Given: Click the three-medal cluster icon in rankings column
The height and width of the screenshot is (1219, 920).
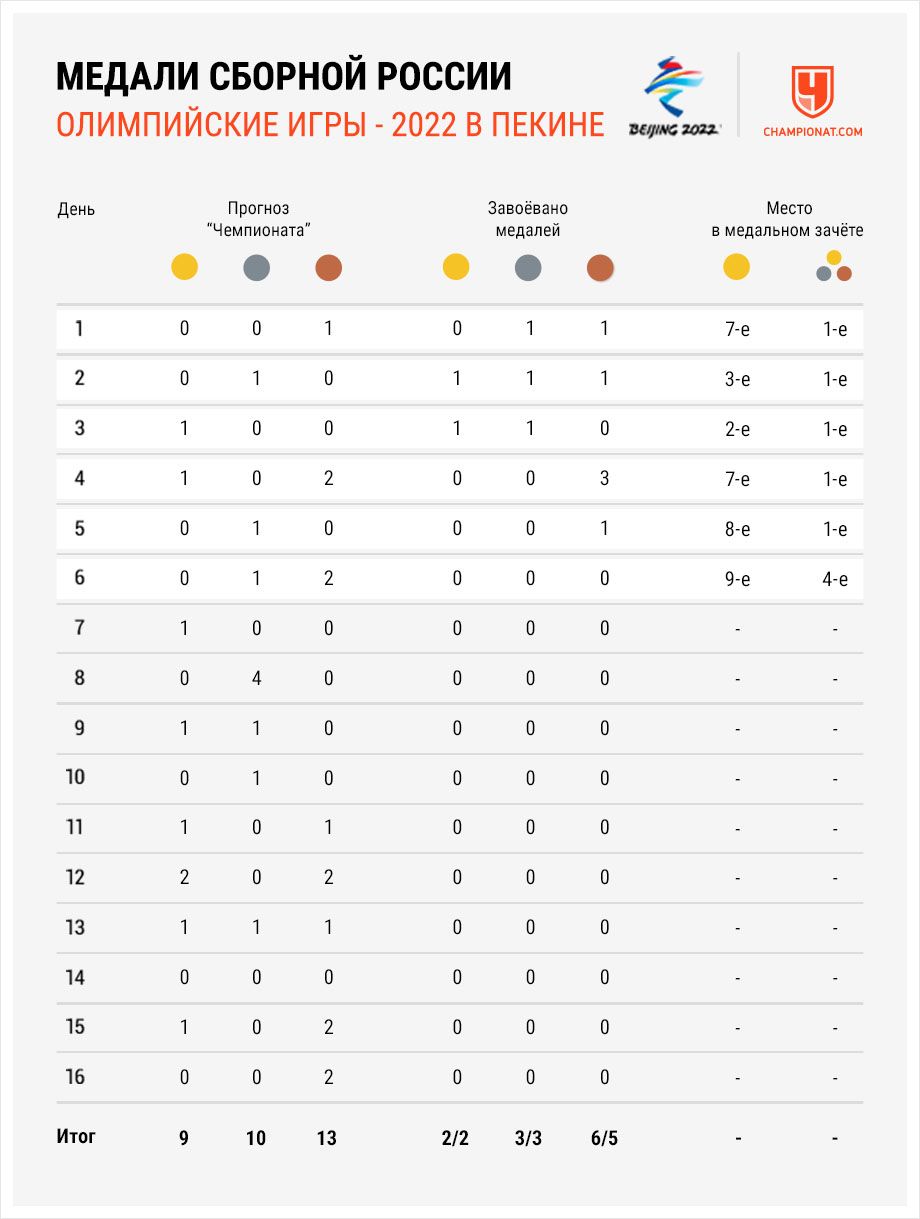Looking at the screenshot, I should click(x=834, y=267).
